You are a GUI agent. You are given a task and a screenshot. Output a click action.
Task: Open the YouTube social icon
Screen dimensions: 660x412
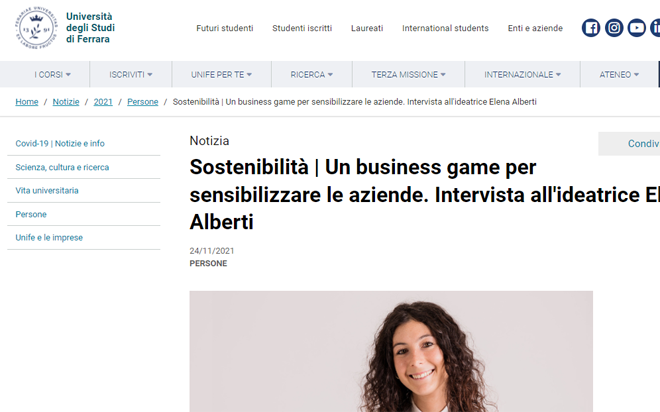[636, 28]
